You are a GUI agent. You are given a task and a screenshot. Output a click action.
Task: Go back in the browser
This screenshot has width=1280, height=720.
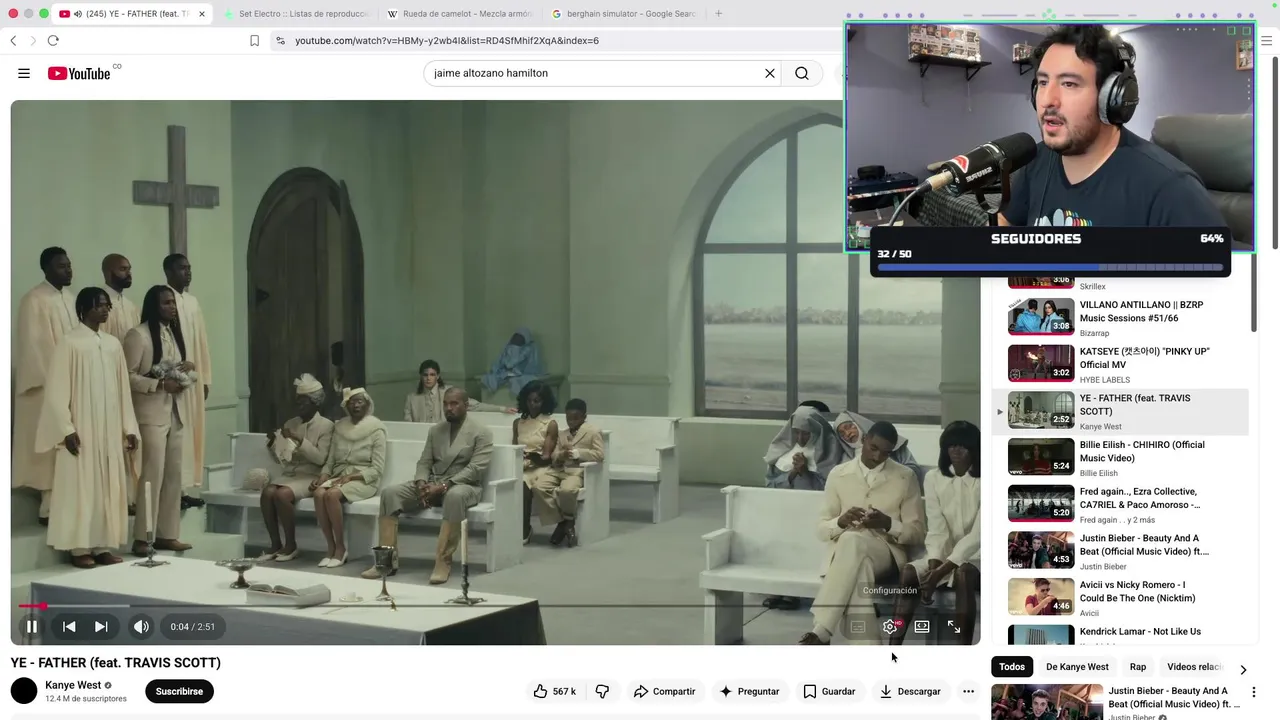(x=13, y=41)
